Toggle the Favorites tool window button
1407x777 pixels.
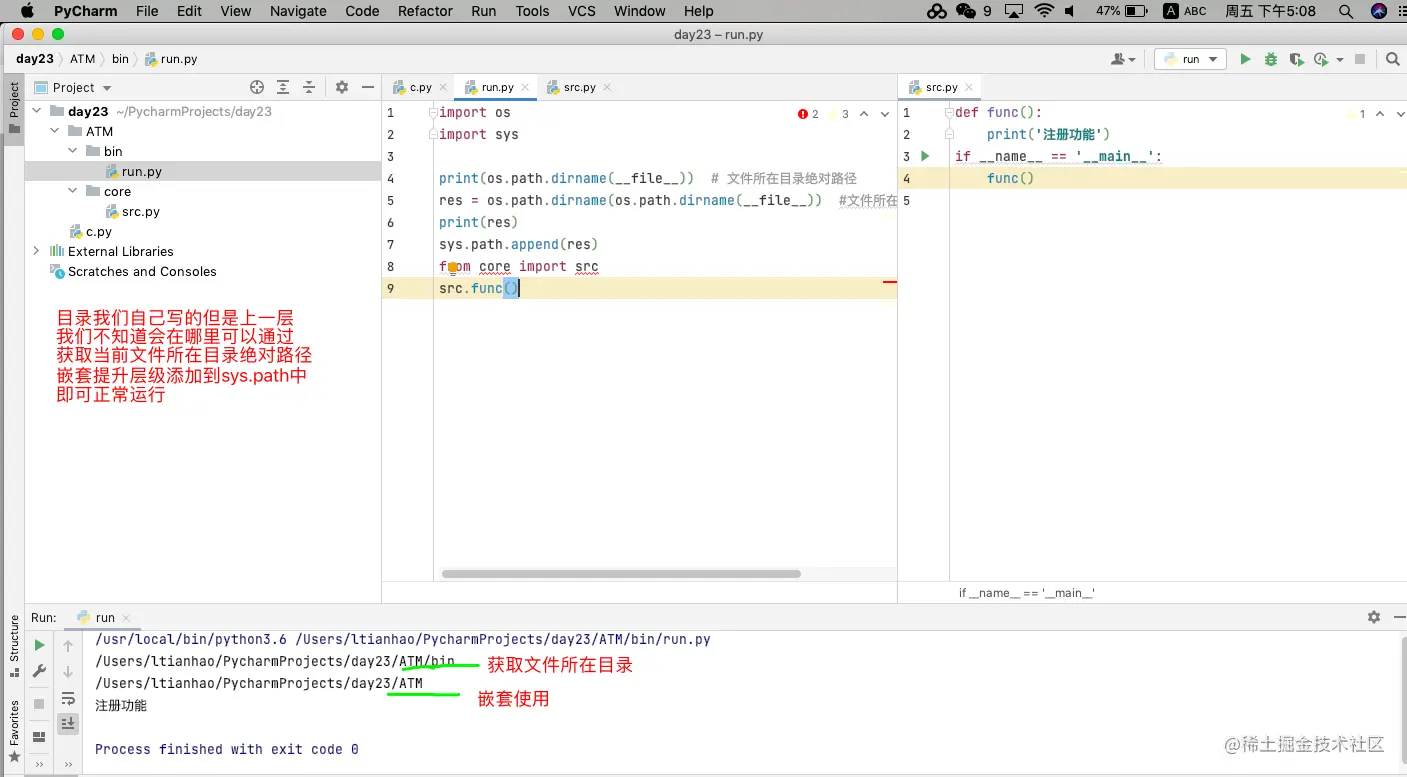tap(14, 730)
